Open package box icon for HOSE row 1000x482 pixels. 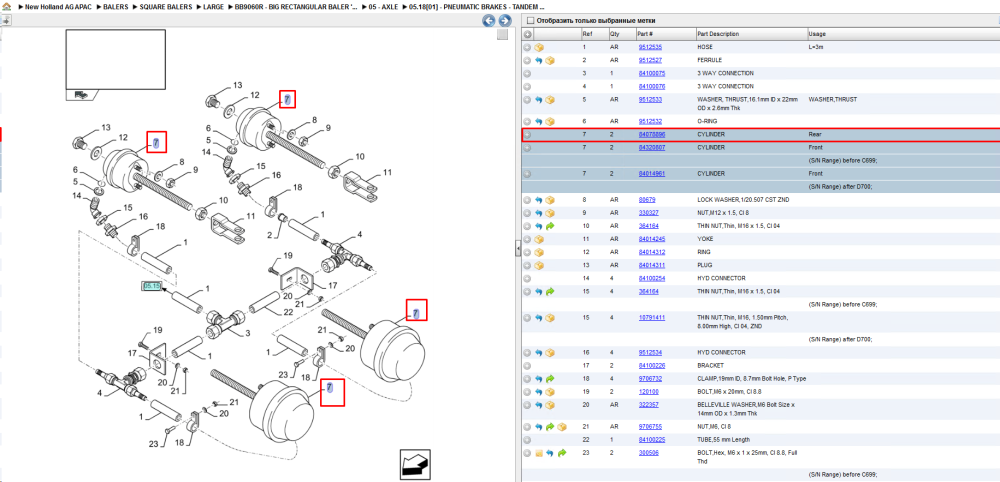539,47
